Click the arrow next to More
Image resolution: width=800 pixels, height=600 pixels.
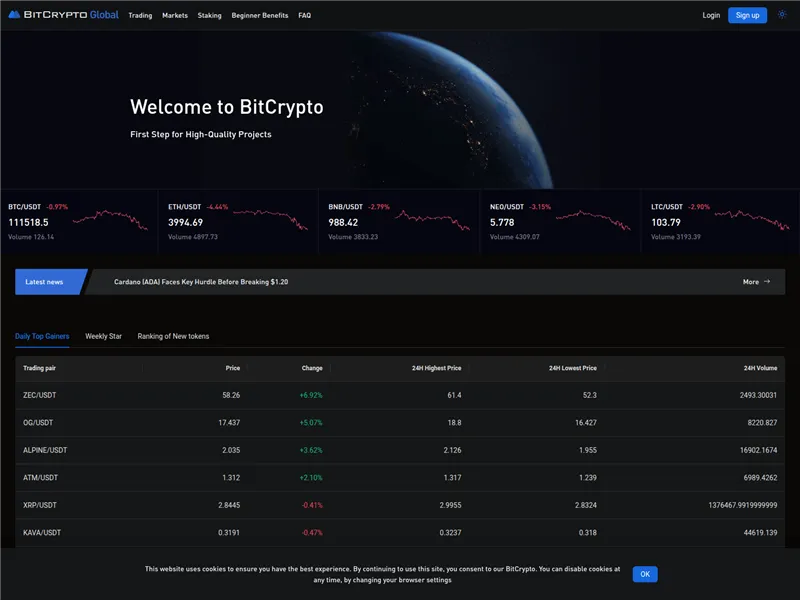tap(768, 281)
